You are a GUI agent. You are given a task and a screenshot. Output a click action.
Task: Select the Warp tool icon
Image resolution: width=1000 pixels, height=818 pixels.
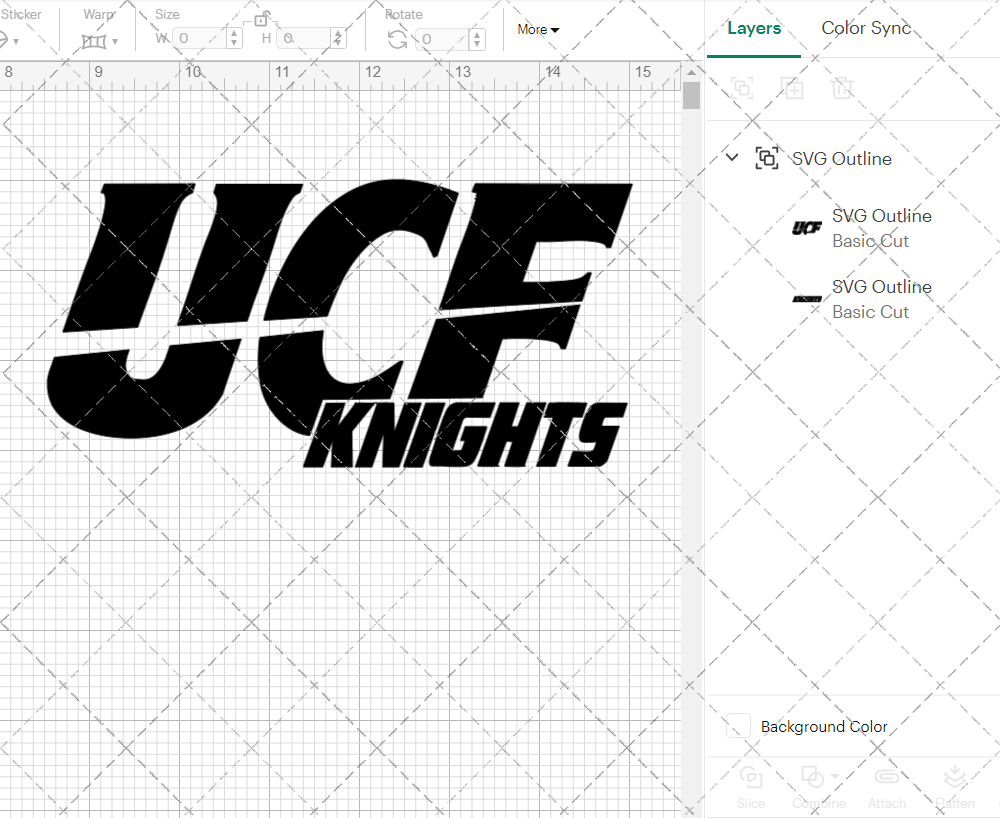pyautogui.click(x=95, y=38)
